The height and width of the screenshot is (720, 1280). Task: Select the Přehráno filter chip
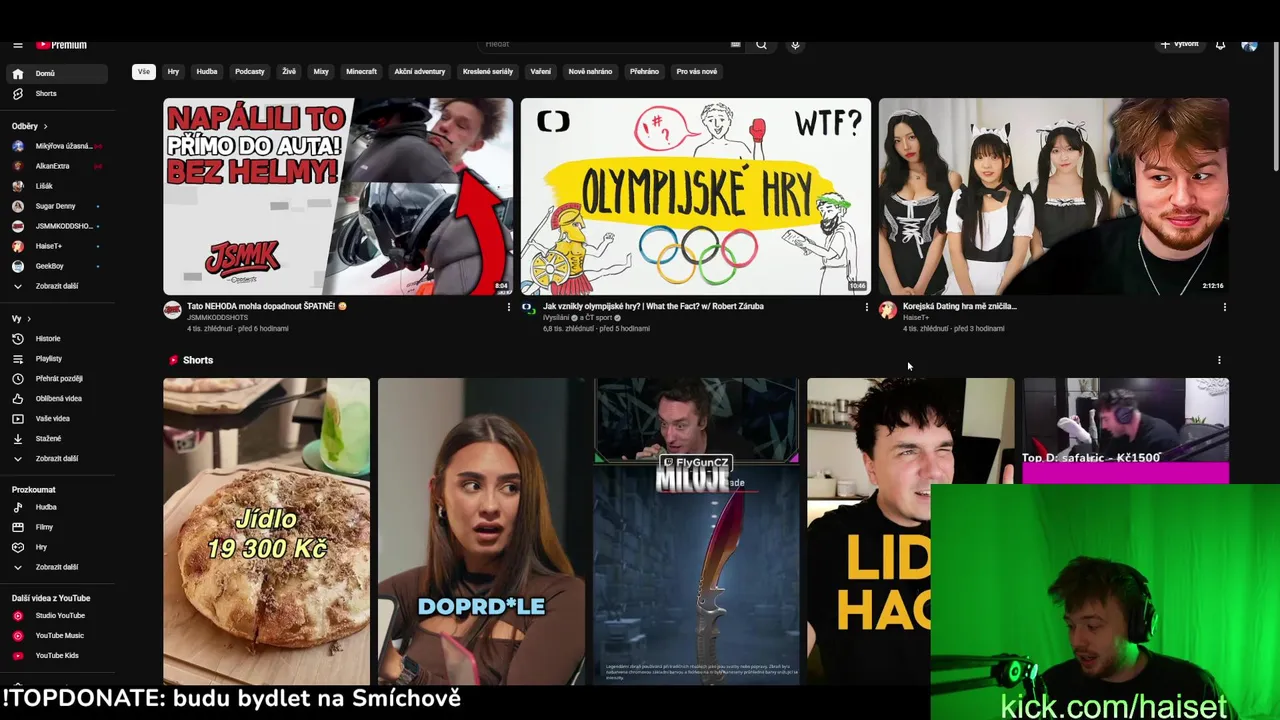click(x=644, y=72)
